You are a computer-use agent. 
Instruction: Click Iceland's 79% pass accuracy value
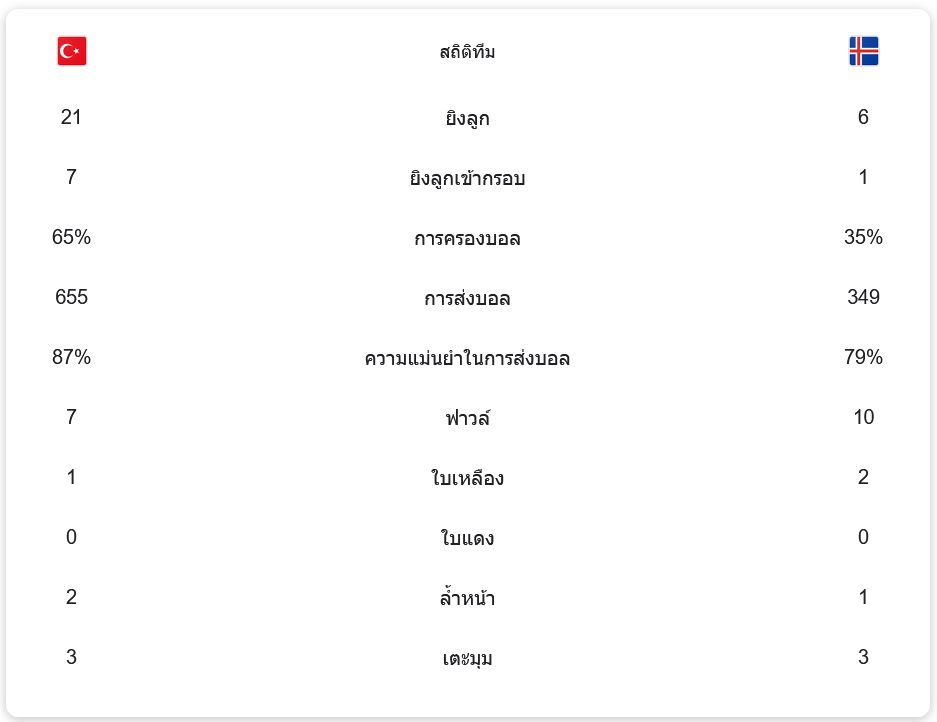[x=863, y=357]
